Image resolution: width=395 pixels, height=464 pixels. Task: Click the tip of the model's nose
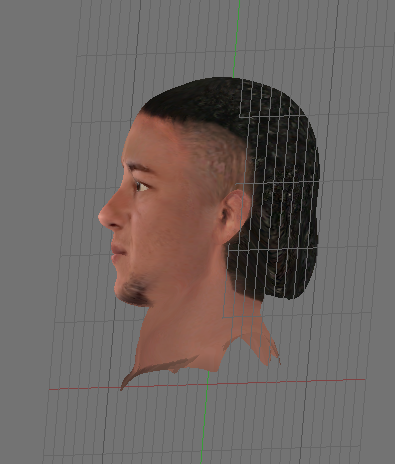103,216
